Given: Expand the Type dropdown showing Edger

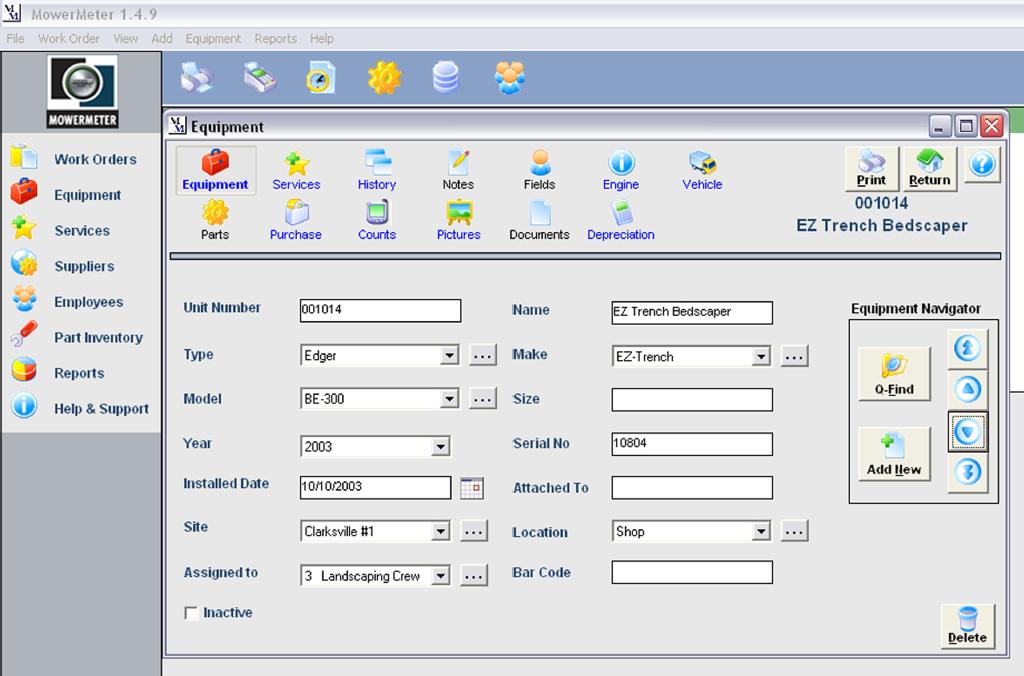Looking at the screenshot, I should 449,356.
